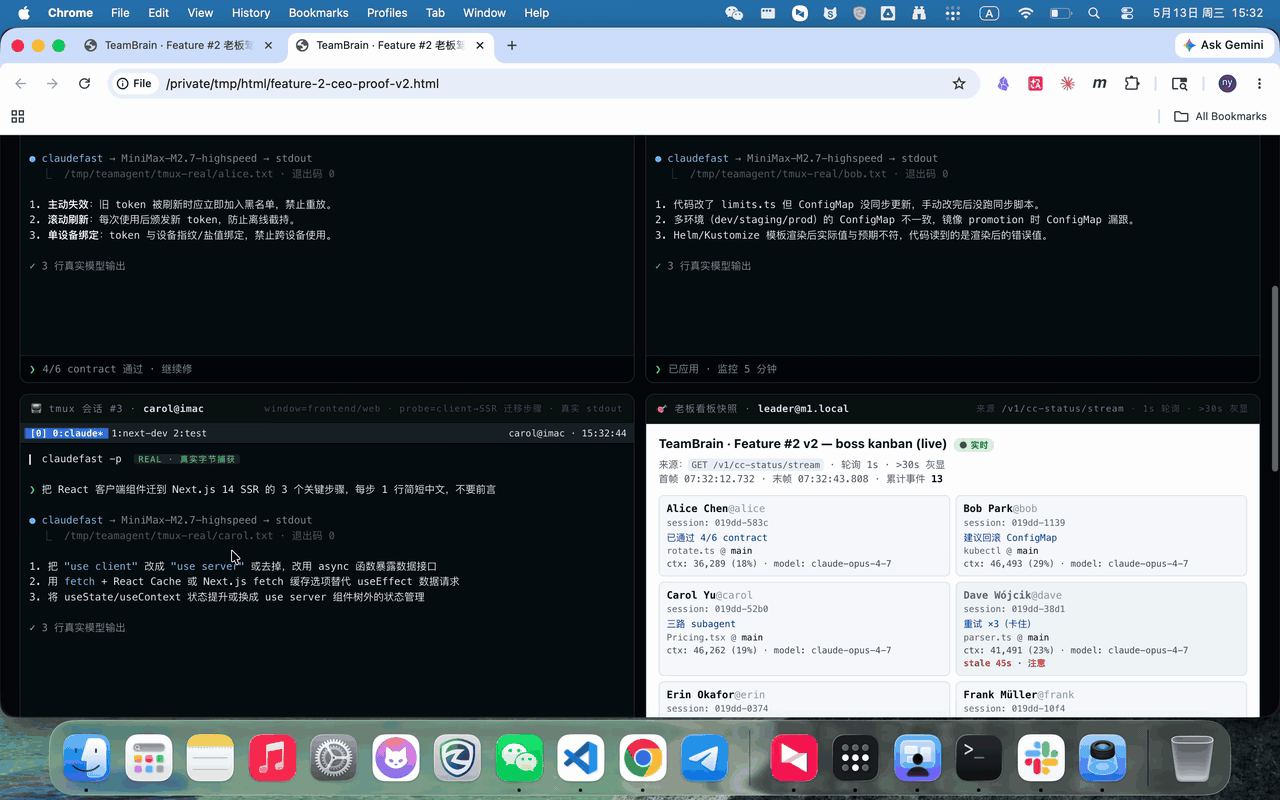1280x800 pixels.
Task: Click the date and time clock
Action: pyautogui.click(x=1208, y=13)
